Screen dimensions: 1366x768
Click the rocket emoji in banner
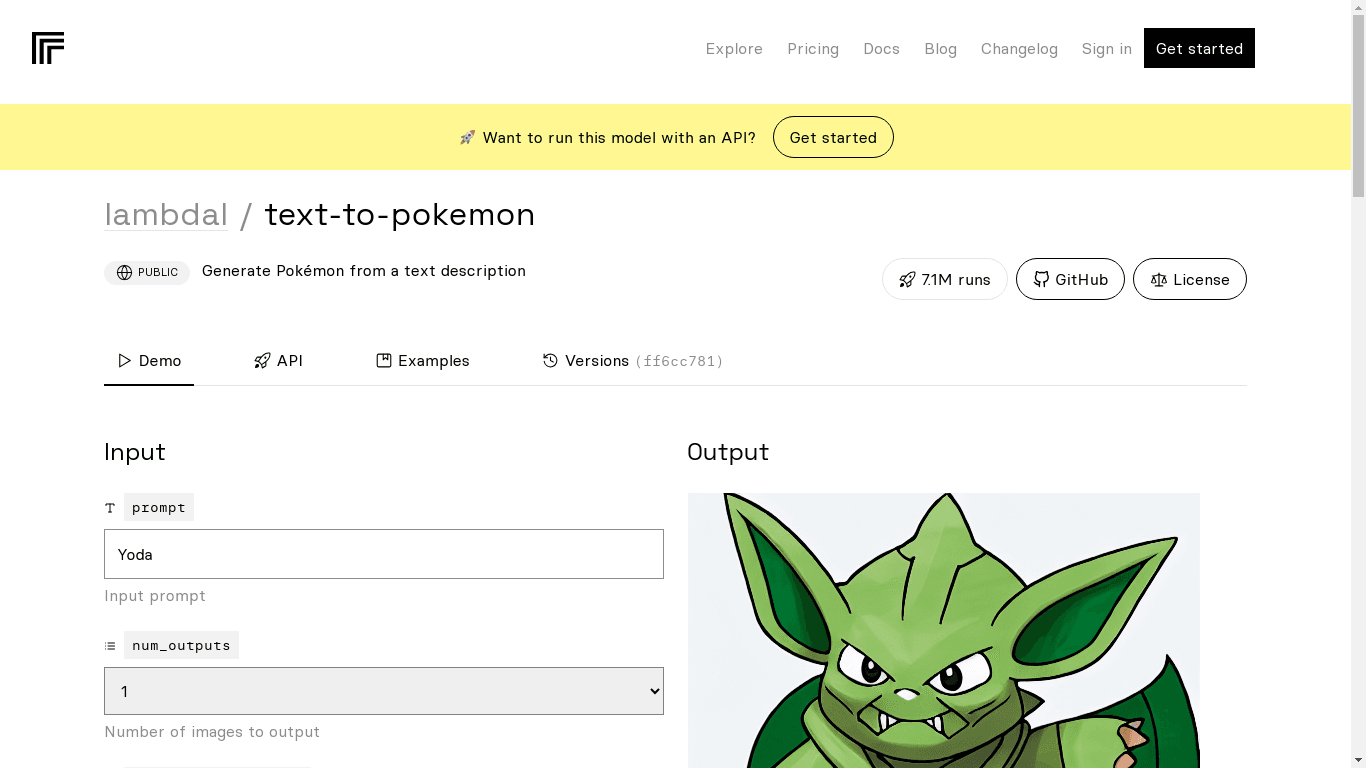467,137
